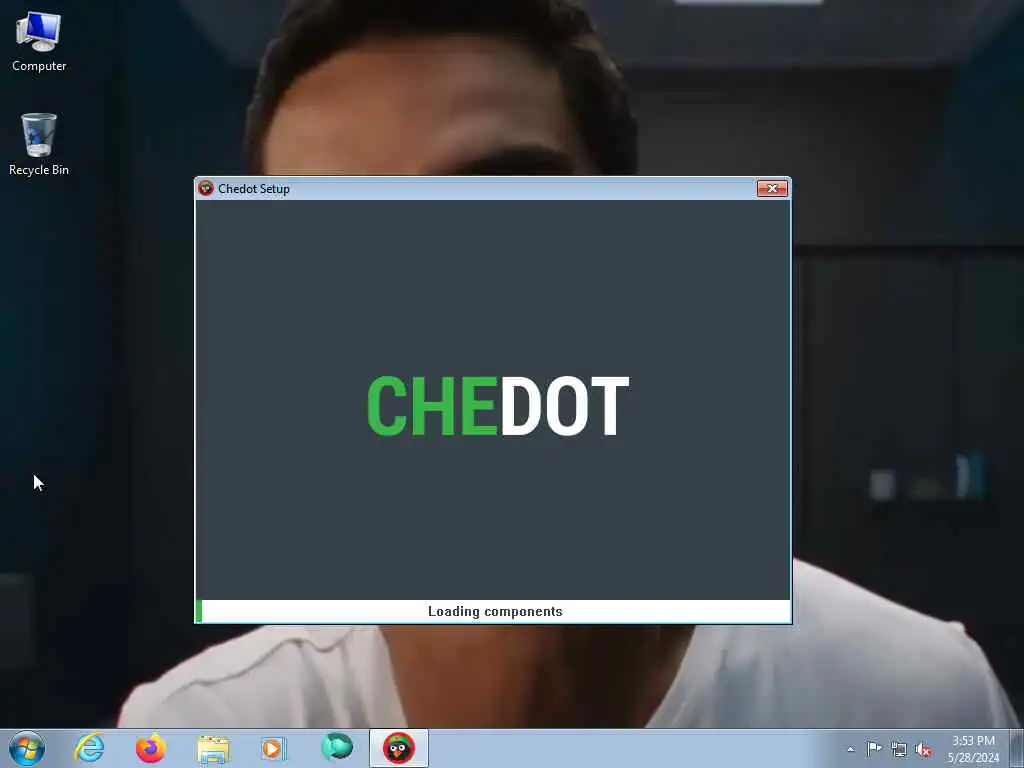Show hidden system tray icons
The image size is (1024, 768).
850,749
